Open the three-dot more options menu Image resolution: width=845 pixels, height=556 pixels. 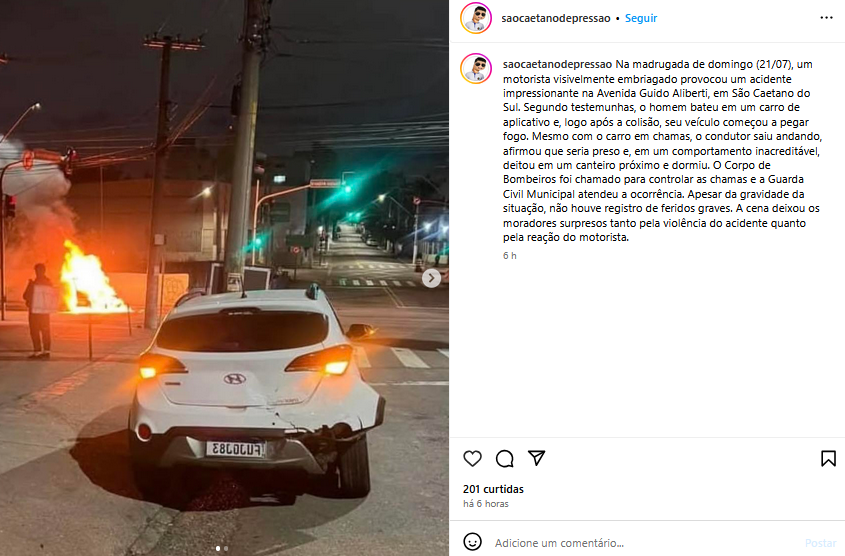[x=826, y=18]
